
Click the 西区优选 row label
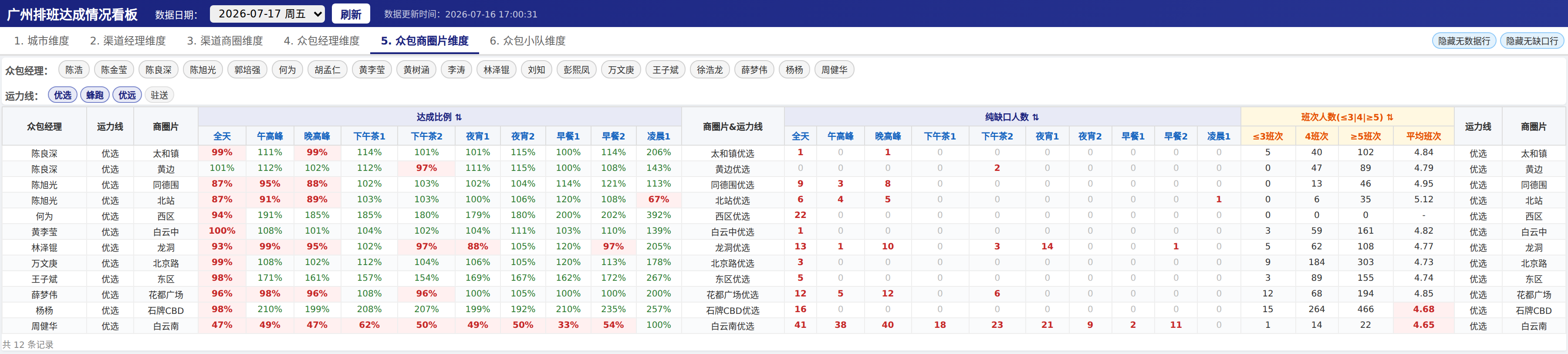tap(733, 216)
